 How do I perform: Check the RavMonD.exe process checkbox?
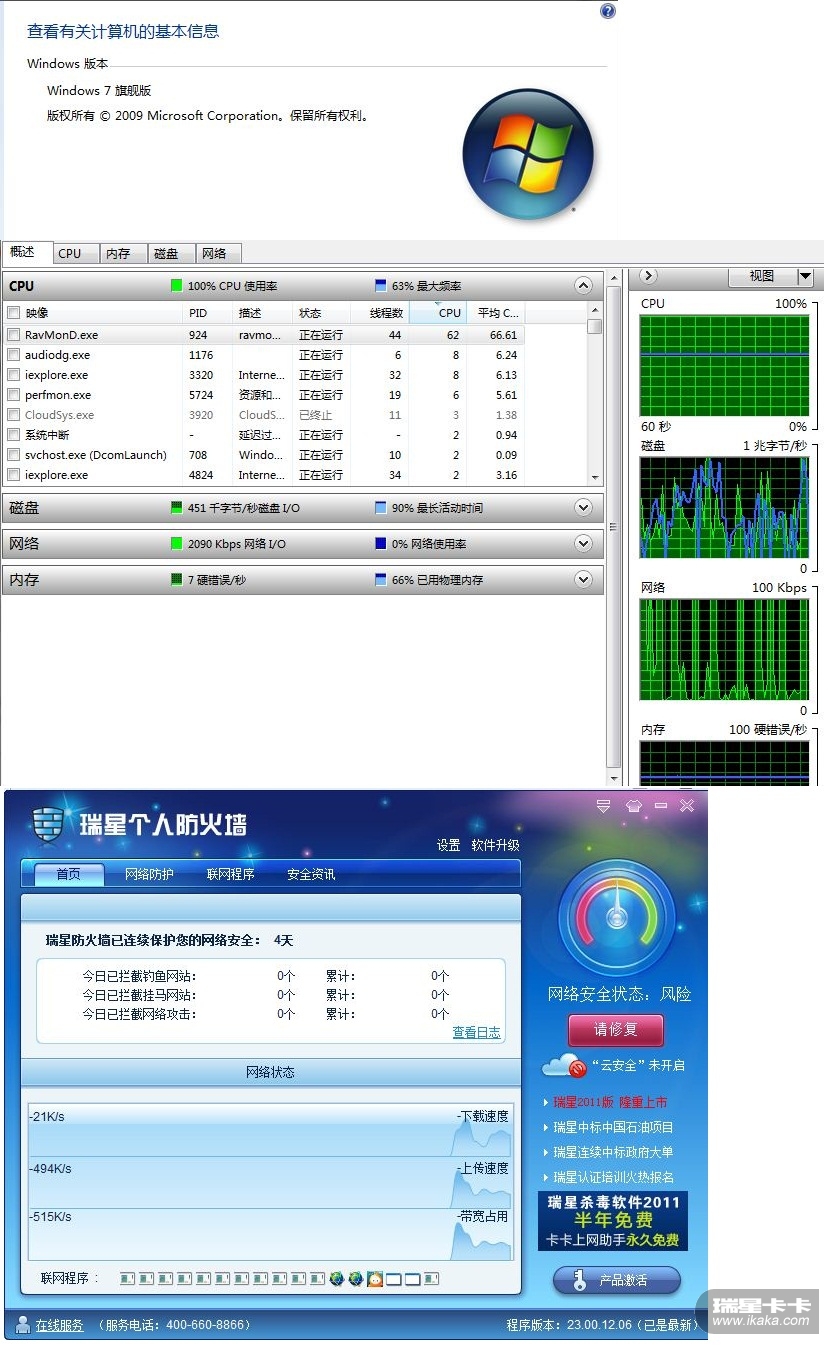coord(13,335)
